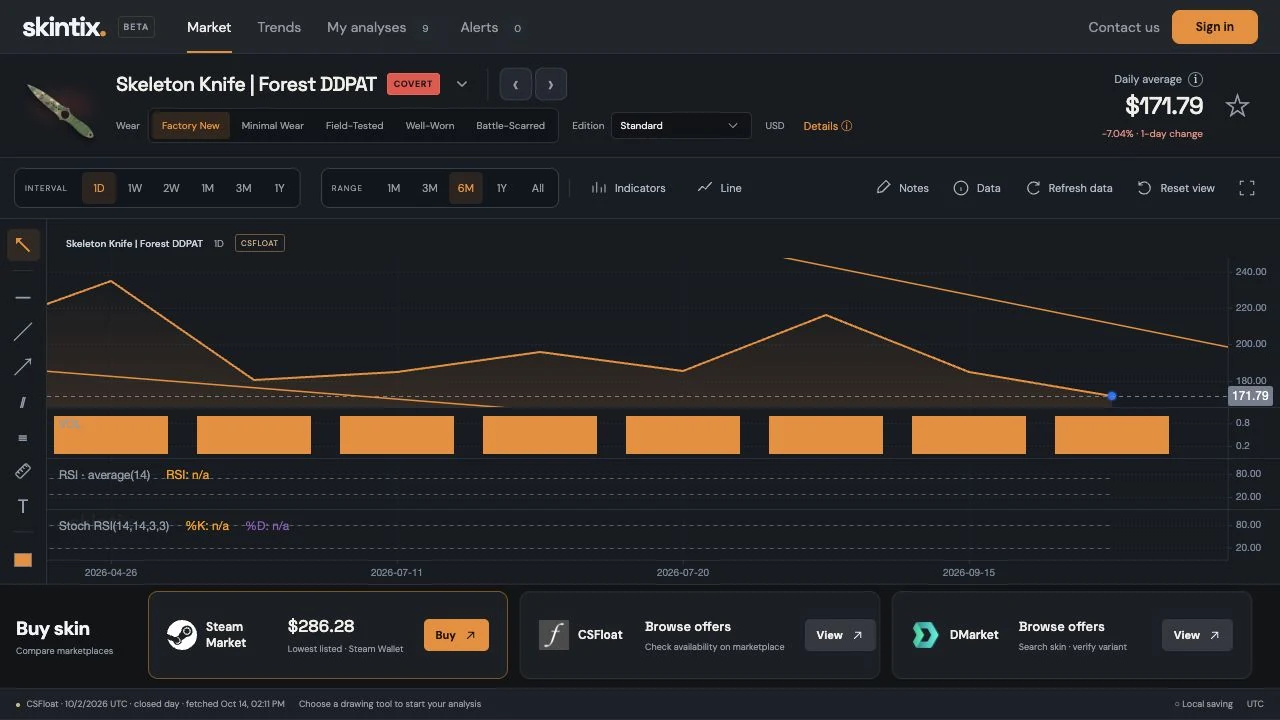The height and width of the screenshot is (720, 1280).
Task: Open the Details link
Action: 828,126
